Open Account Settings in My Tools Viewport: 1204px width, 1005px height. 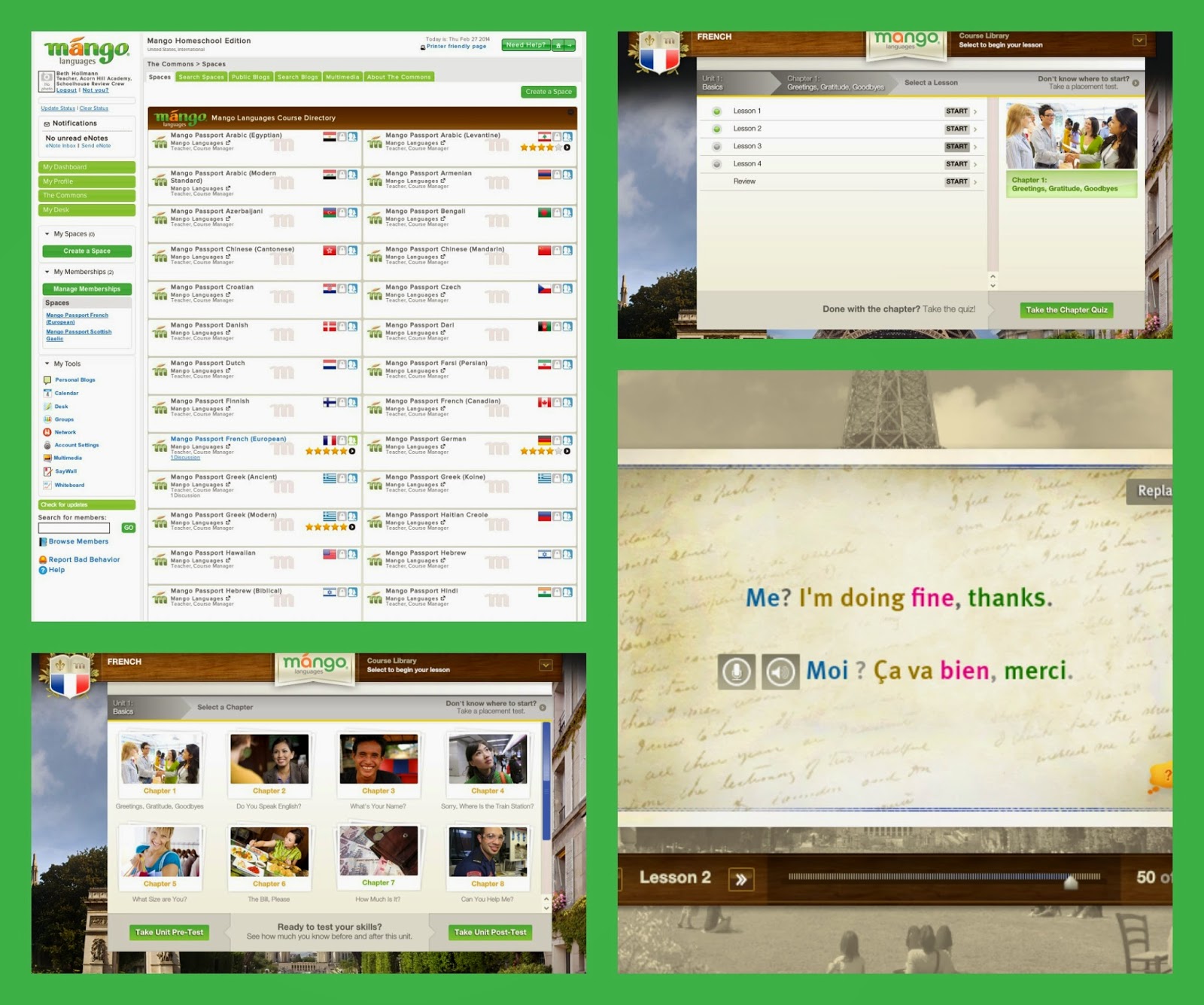[76, 445]
